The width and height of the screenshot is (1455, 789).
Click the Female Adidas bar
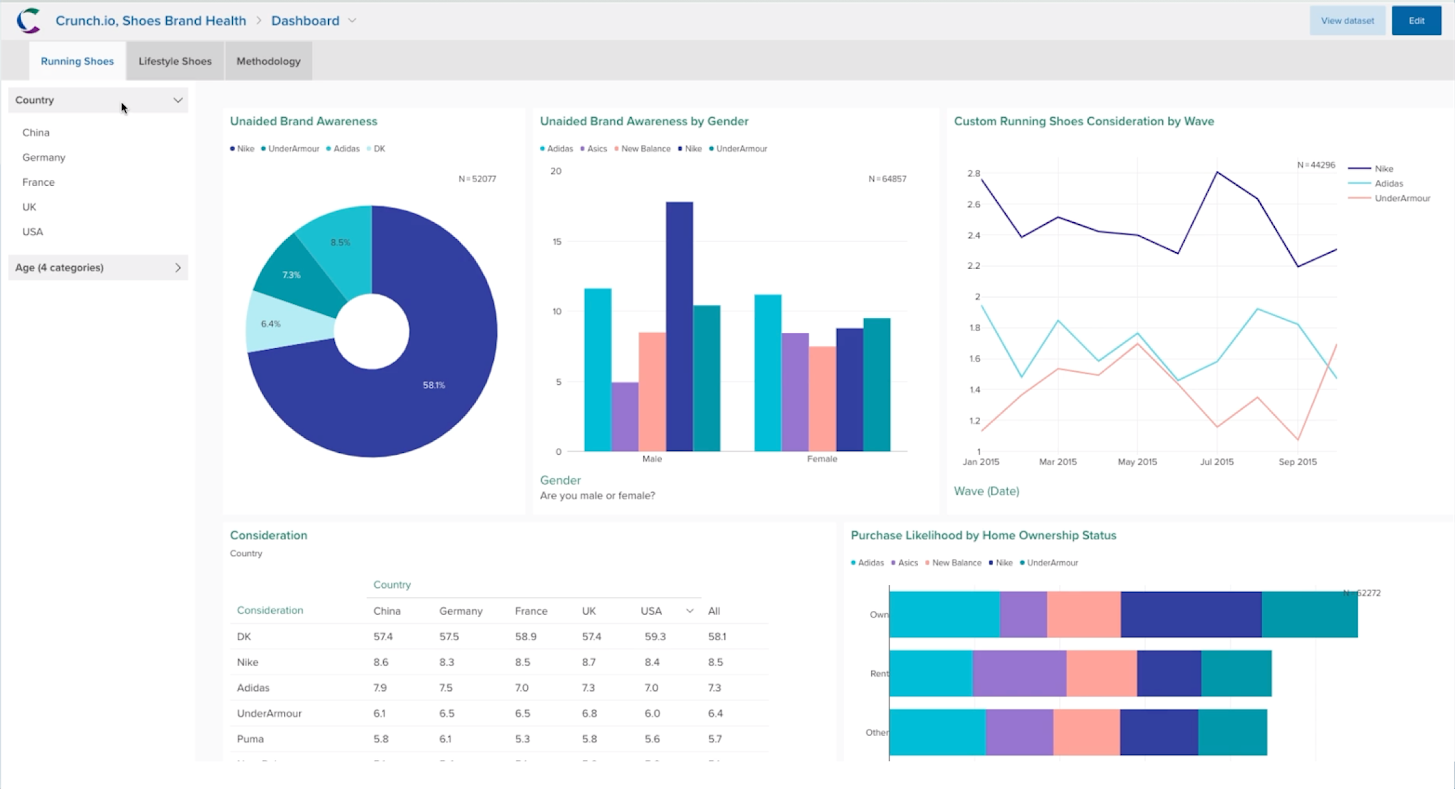pos(767,372)
